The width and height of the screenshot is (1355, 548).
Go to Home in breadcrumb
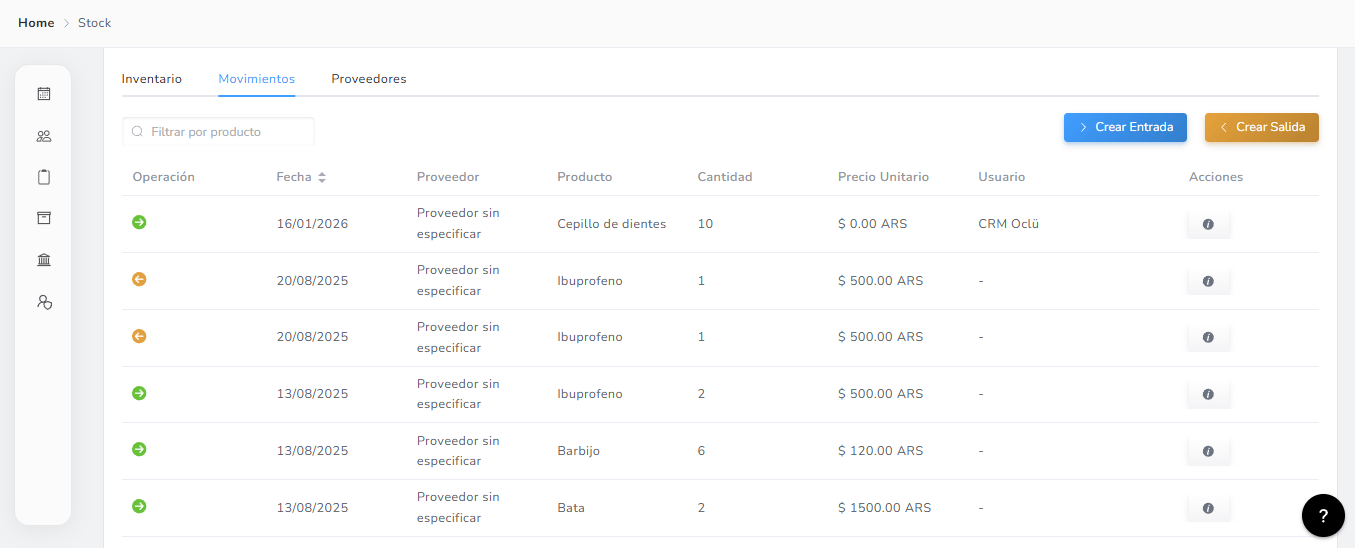(x=36, y=23)
